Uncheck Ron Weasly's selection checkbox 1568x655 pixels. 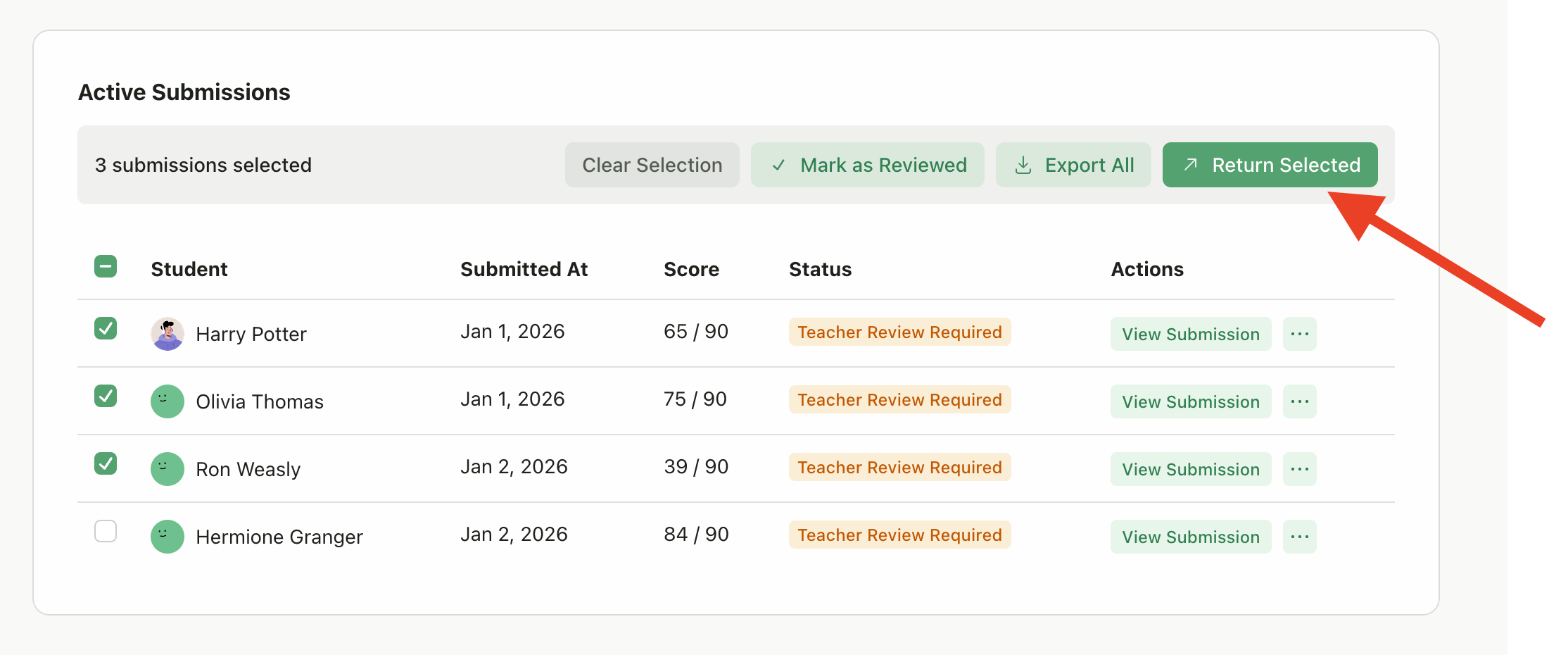(106, 463)
